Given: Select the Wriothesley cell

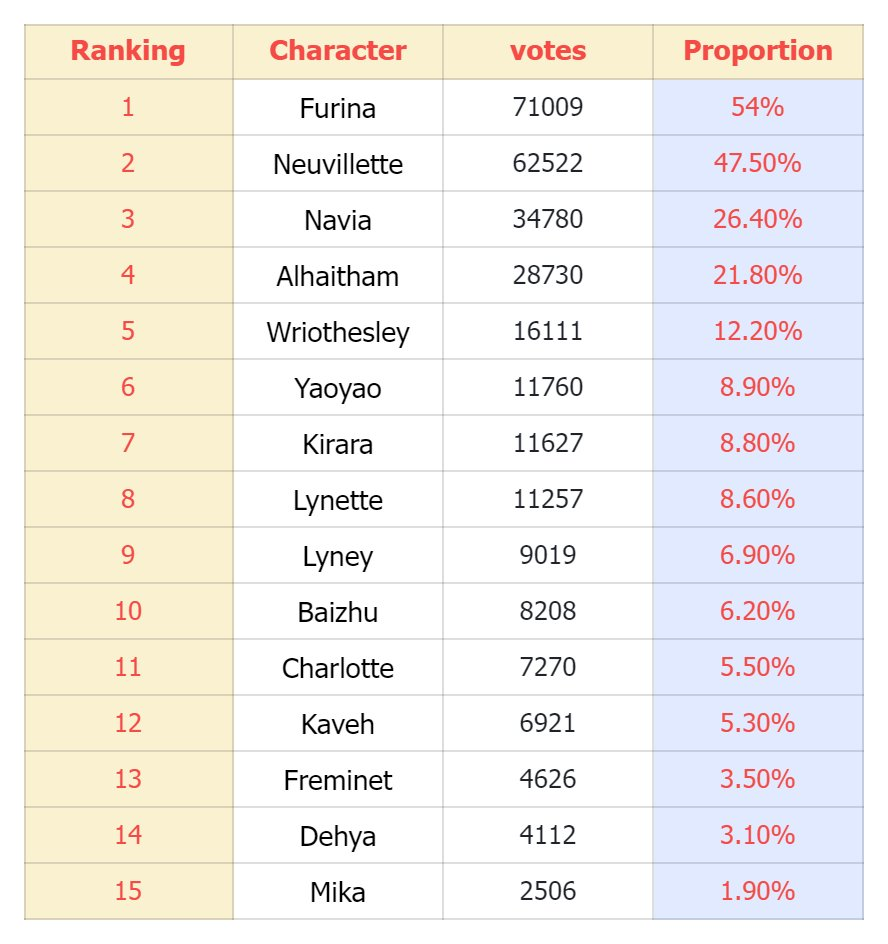Looking at the screenshot, I should 338,331.
